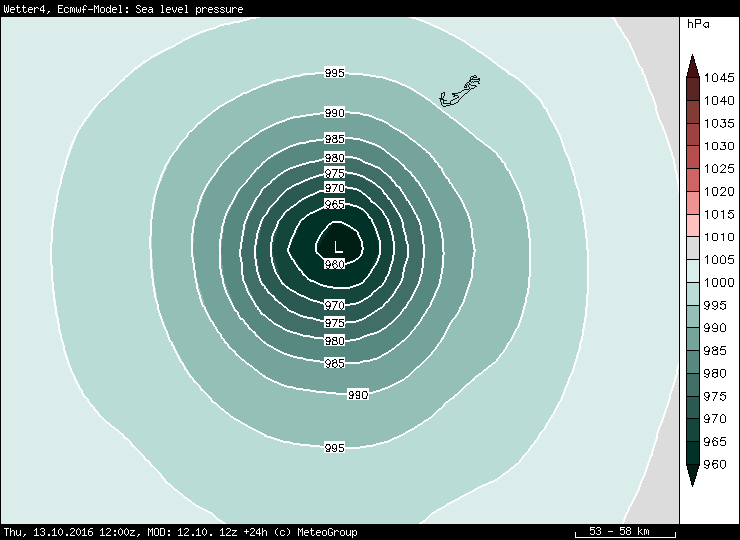Click the 980 value in the legend
The width and height of the screenshot is (740, 540).
click(x=715, y=373)
